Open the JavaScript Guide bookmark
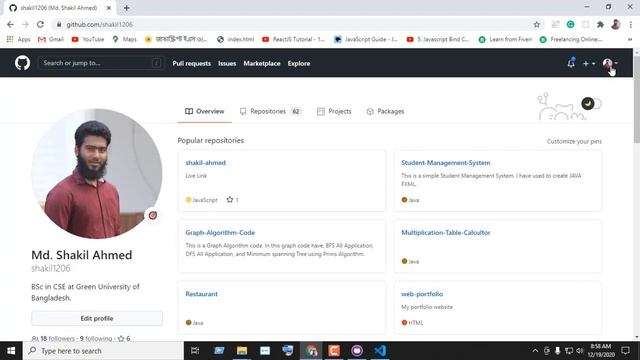Viewport: 640px width, 360px height. (366, 39)
